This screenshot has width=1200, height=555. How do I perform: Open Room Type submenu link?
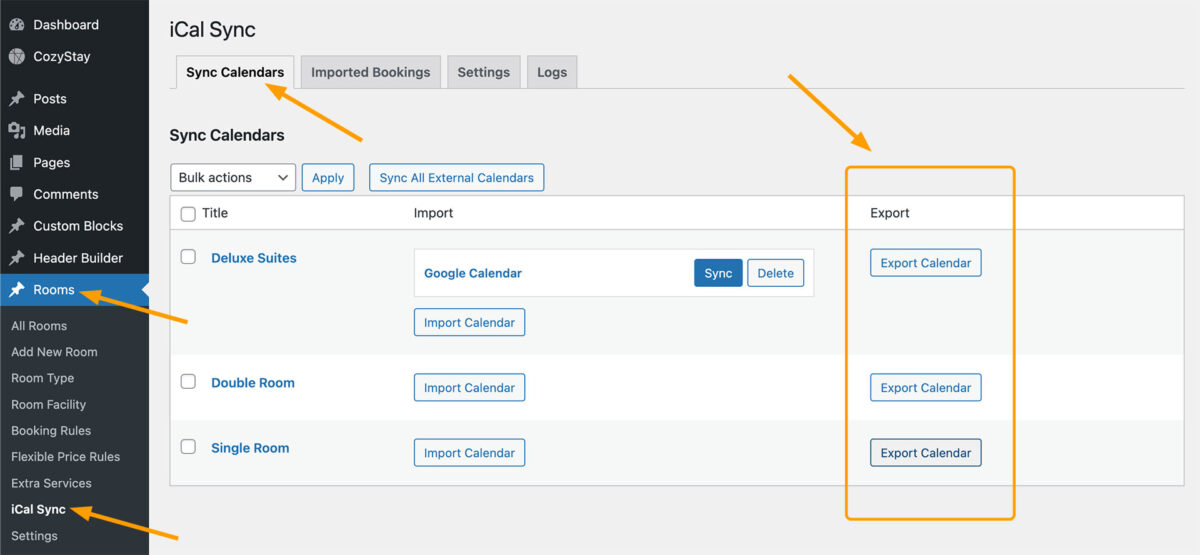pos(42,378)
